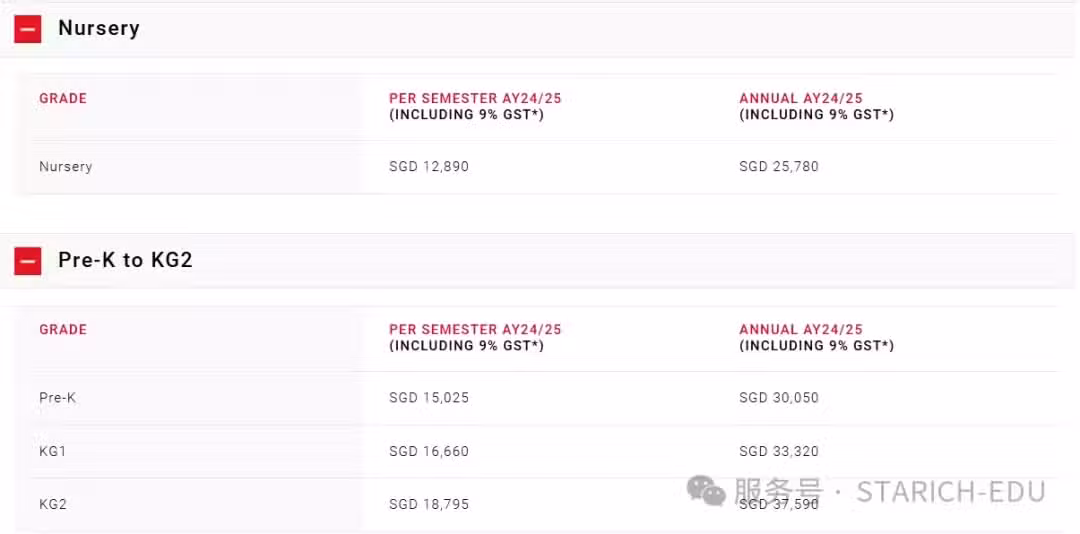Viewport: 1080px width, 534px height.
Task: Select the GRADE header in the Nursery table
Action: (x=63, y=99)
